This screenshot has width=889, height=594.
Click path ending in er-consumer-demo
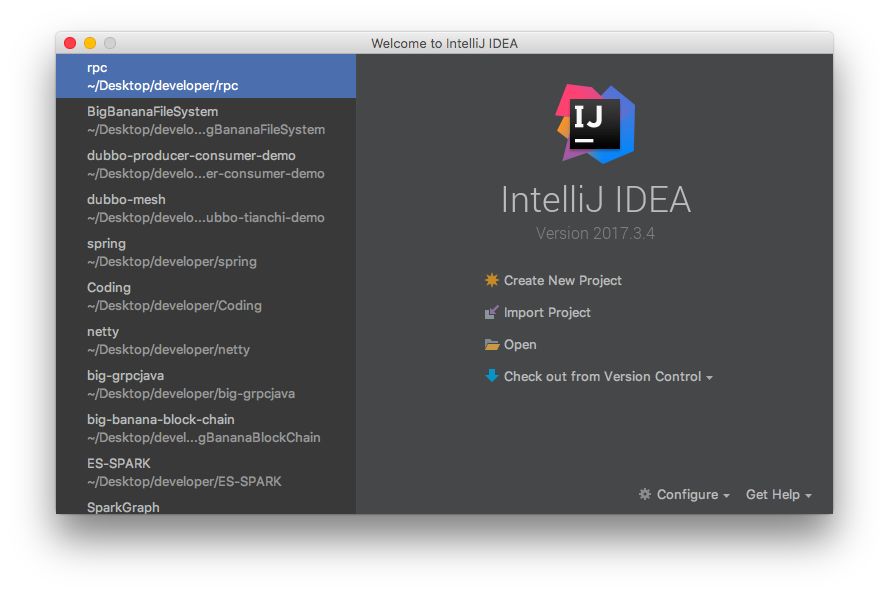coord(206,173)
